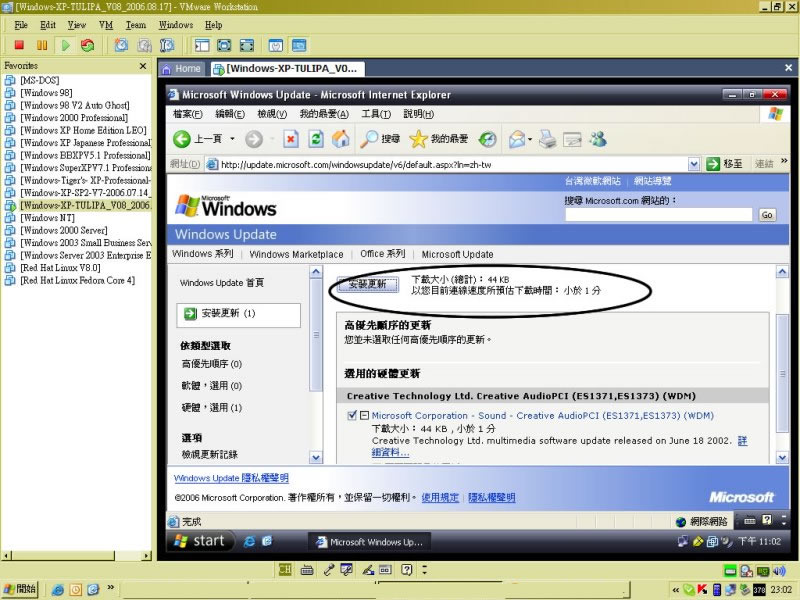Click the host 開始 start button
Screen dimensions: 800x600
click(x=20, y=589)
